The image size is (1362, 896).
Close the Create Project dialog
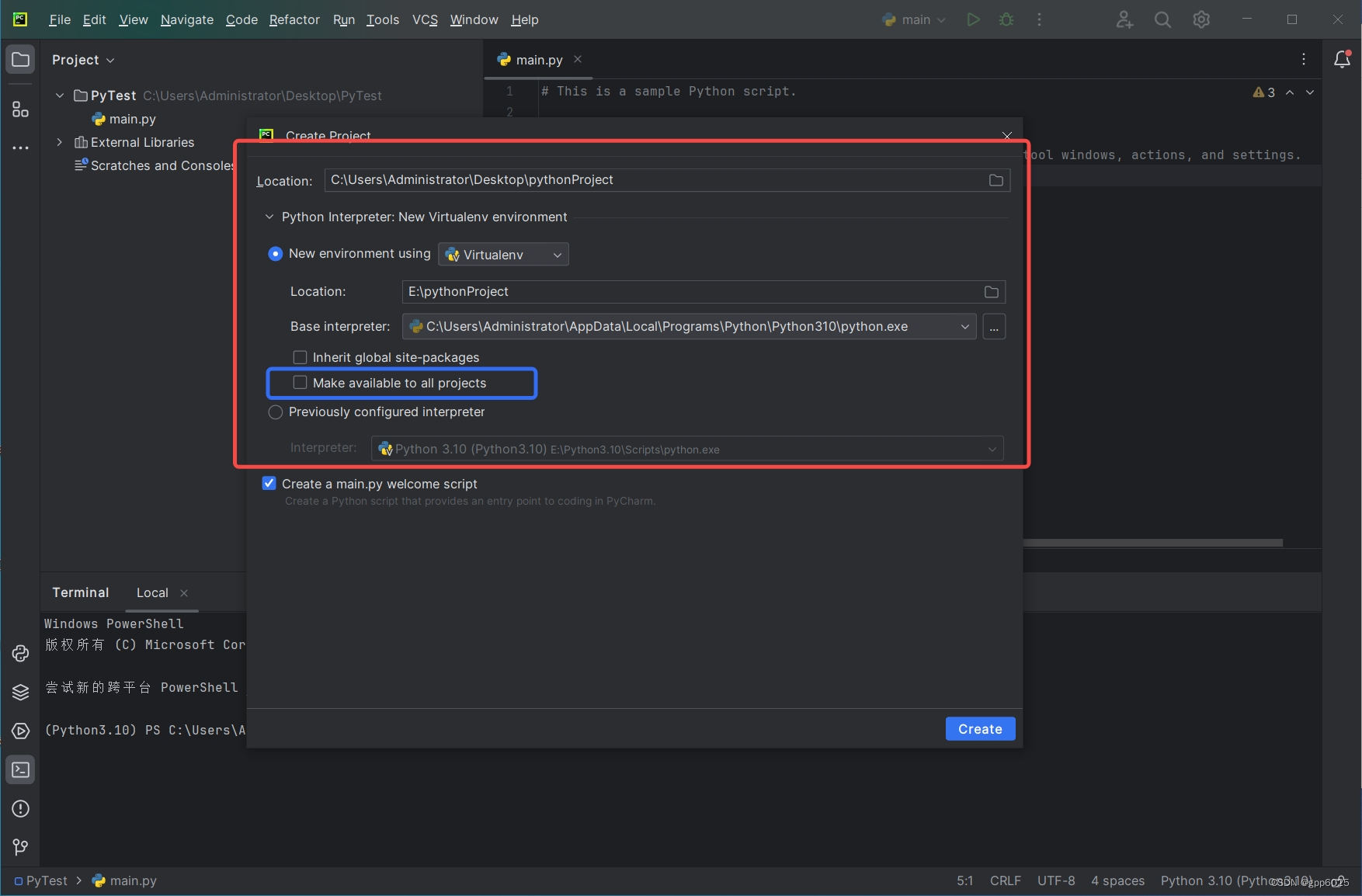(1007, 136)
